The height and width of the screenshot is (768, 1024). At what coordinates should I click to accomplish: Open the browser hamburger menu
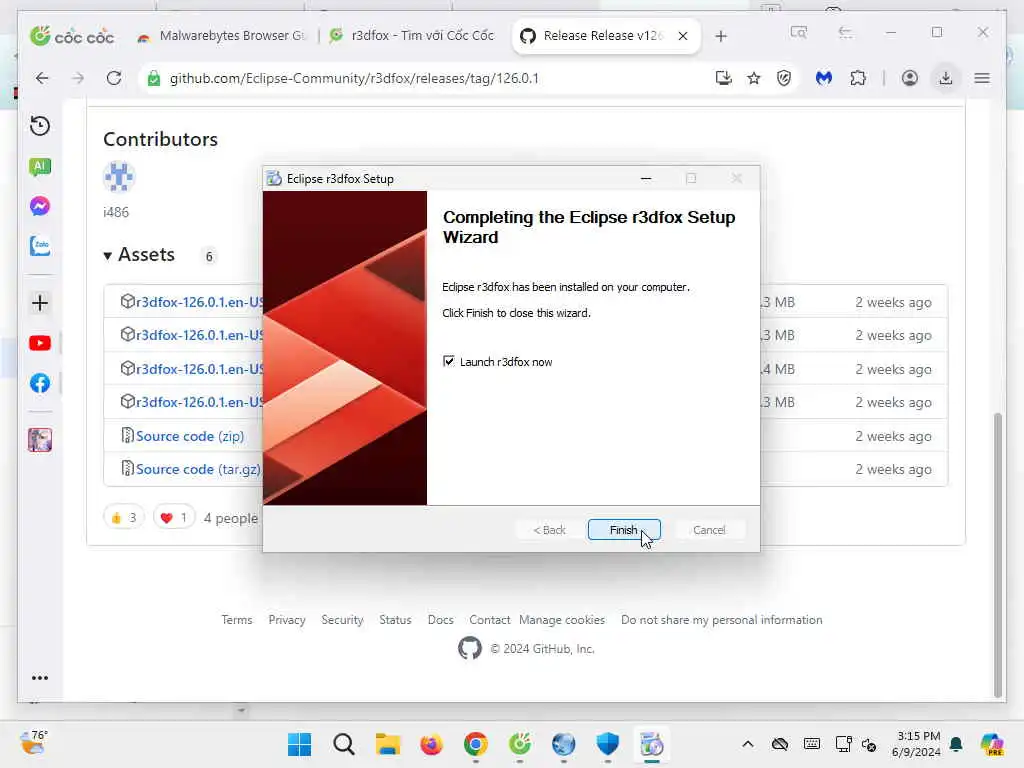click(x=982, y=78)
